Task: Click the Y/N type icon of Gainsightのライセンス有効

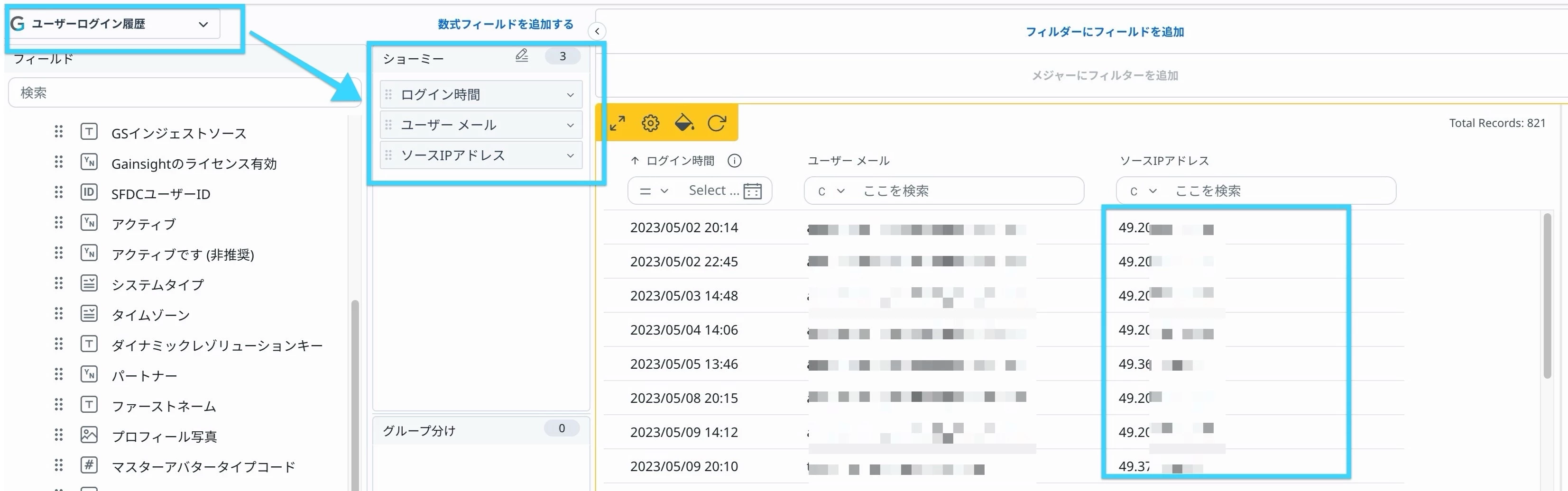Action: (x=89, y=162)
